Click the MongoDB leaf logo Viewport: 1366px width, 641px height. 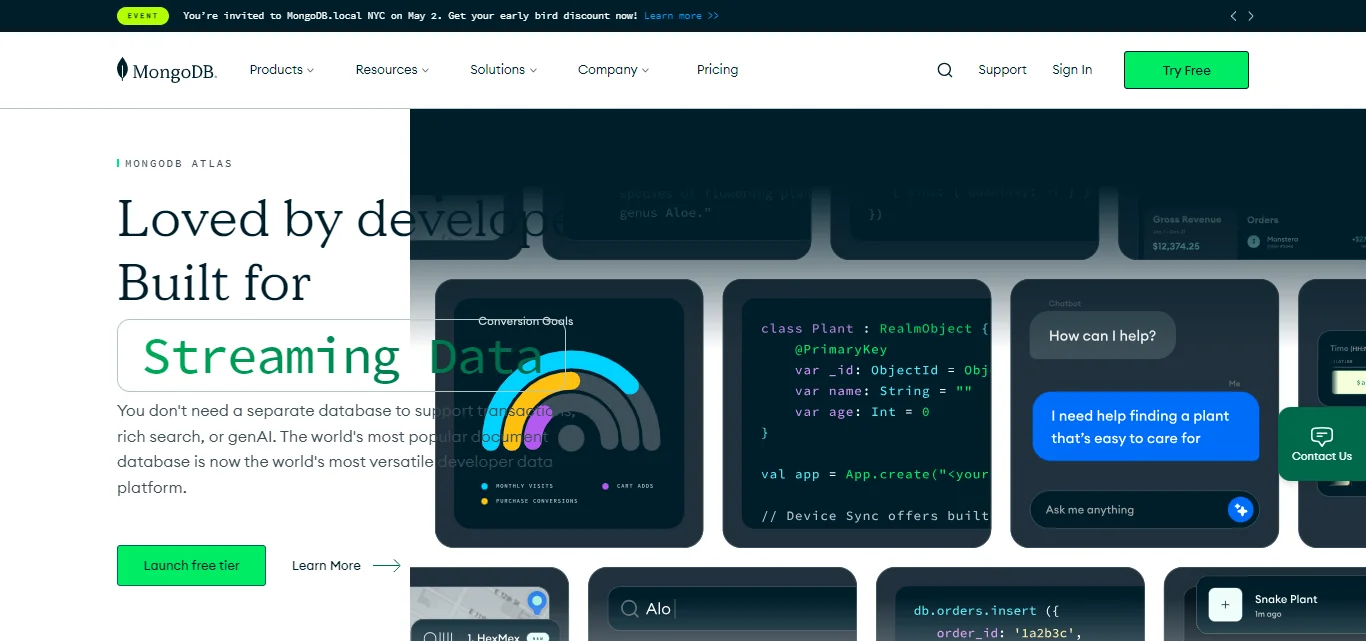tap(122, 69)
